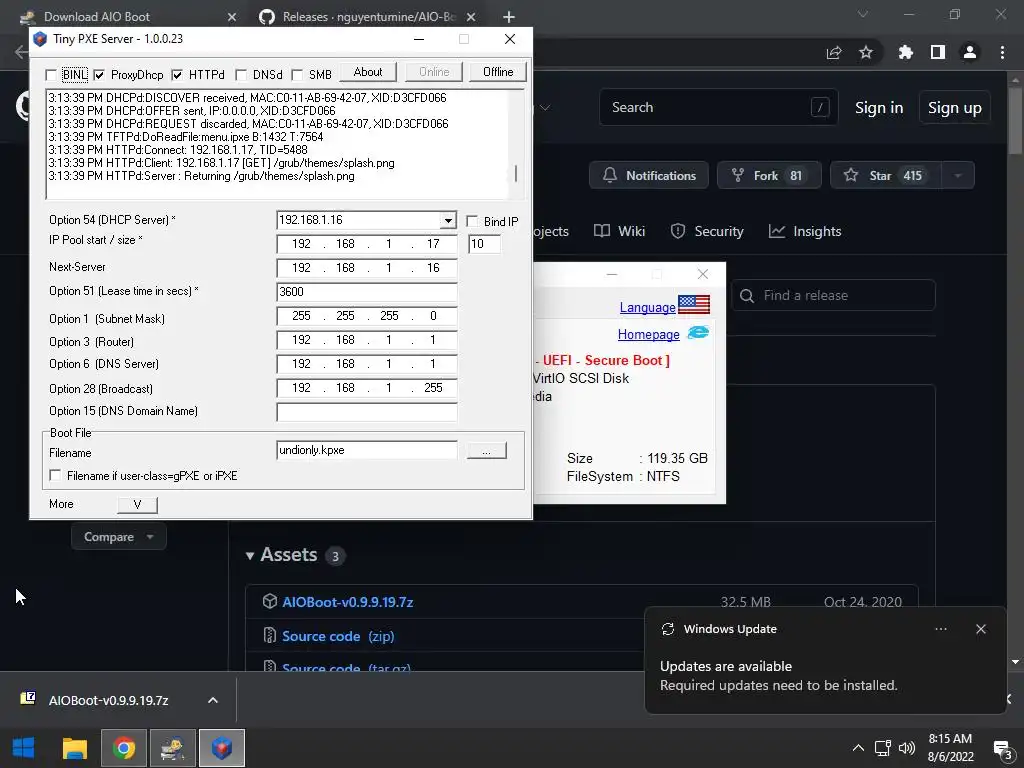Enable the BINL checkbox
This screenshot has width=1024, height=768.
tap(51, 75)
